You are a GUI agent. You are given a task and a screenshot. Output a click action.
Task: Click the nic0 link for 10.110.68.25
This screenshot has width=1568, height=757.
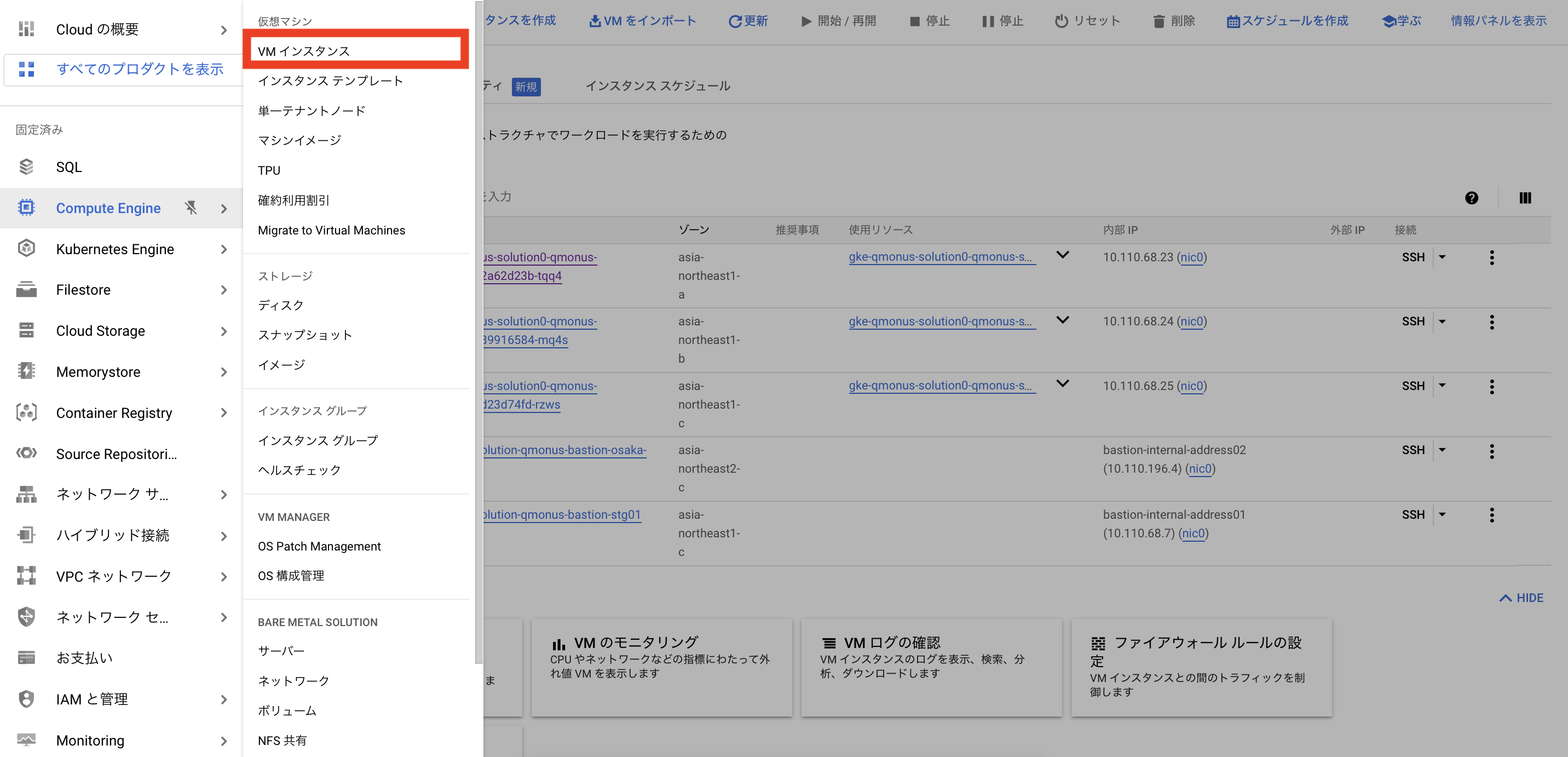[x=1191, y=386]
